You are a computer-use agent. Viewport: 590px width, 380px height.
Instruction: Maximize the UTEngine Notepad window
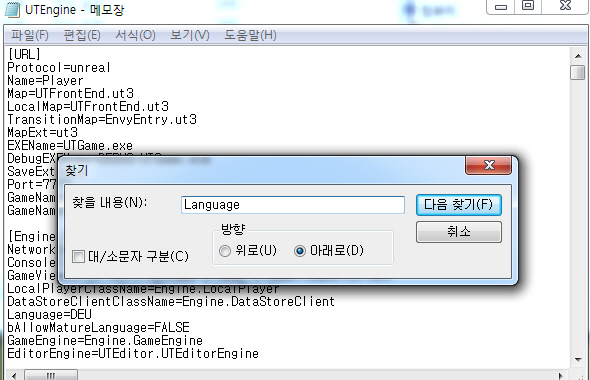(x=528, y=6)
